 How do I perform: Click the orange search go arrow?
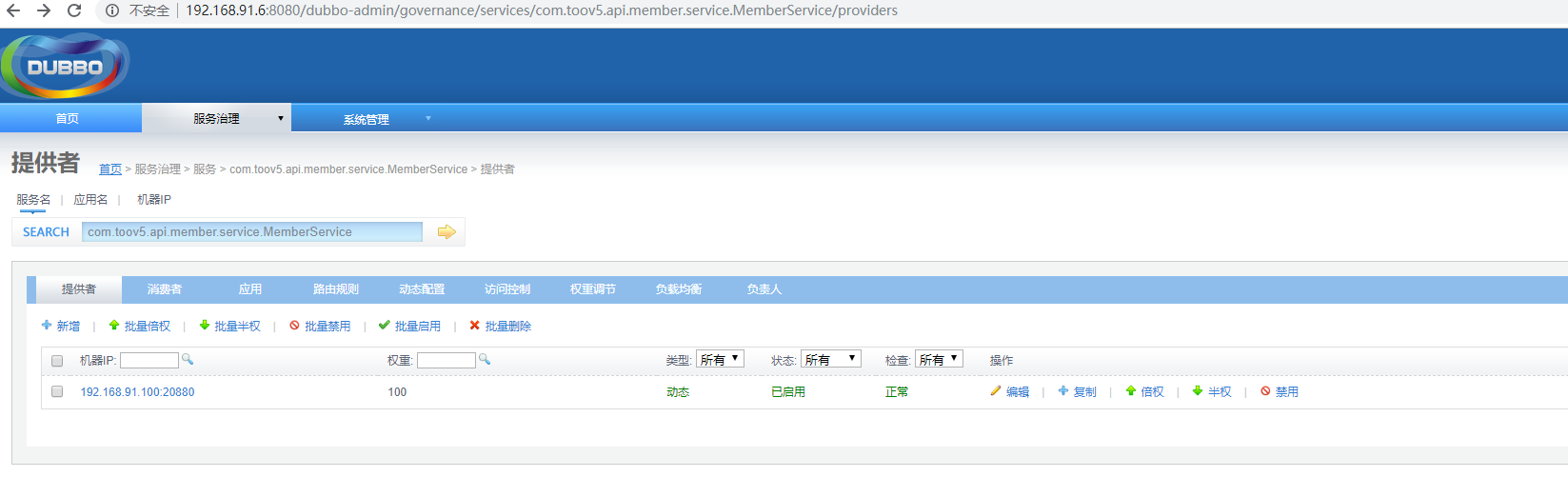click(x=447, y=232)
